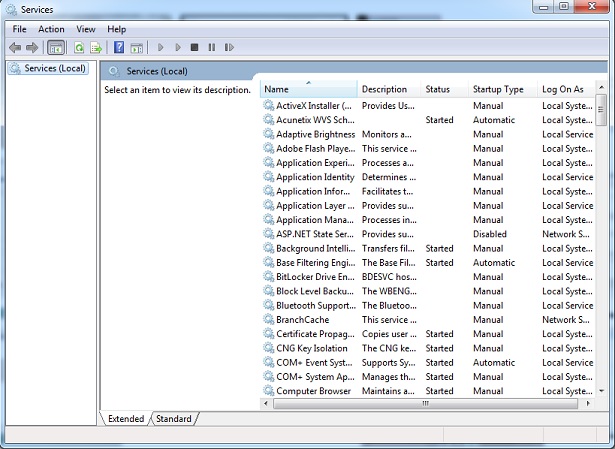Switch to the Standard tab
This screenshot has height=449, width=615.
pyautogui.click(x=174, y=419)
